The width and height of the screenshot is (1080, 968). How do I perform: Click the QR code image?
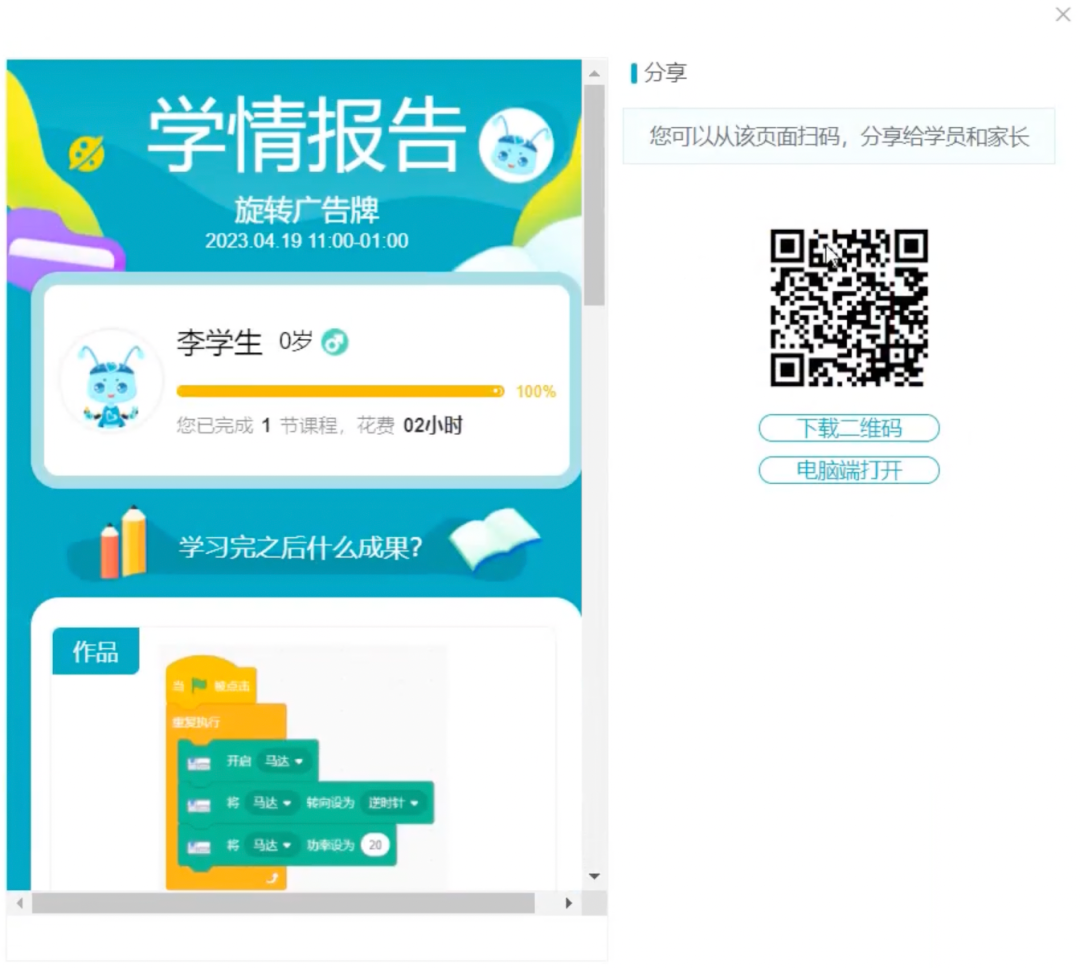pos(848,310)
